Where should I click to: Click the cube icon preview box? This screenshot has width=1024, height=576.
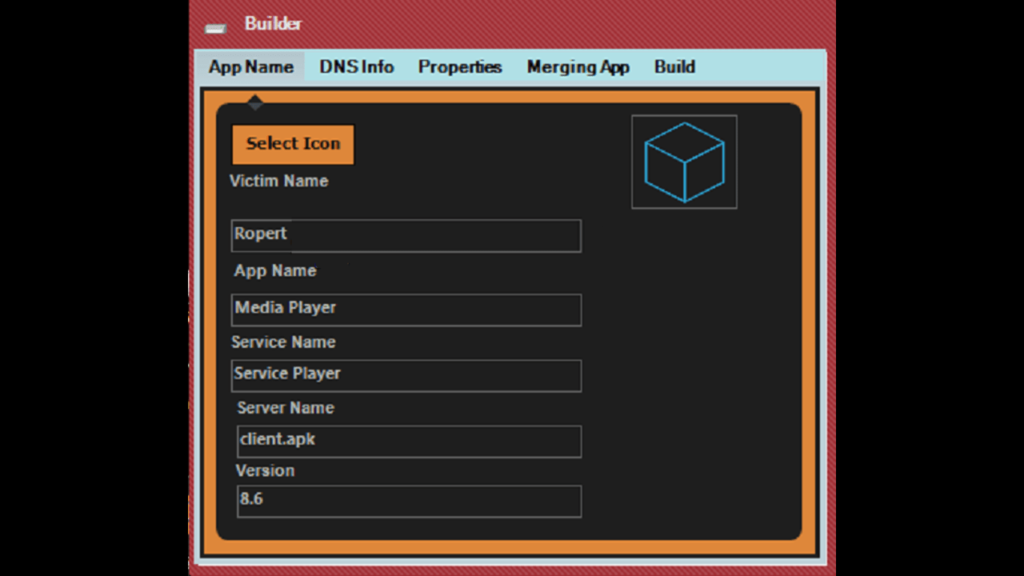coord(684,162)
